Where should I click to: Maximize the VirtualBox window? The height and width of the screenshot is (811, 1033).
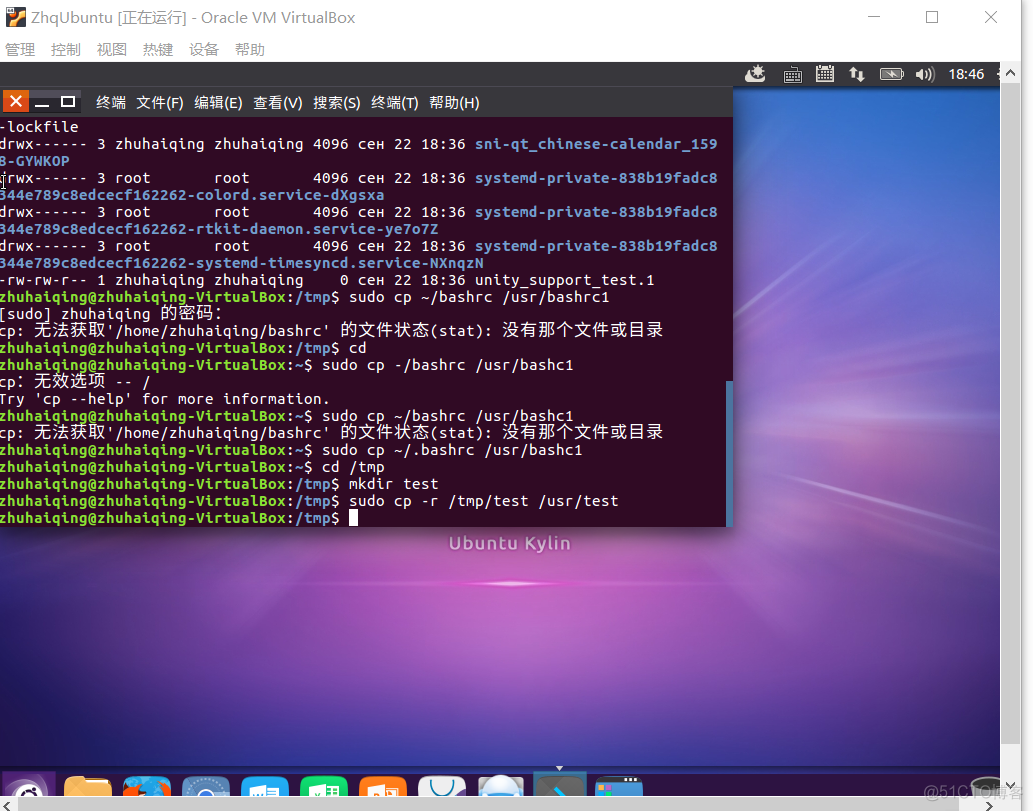(x=932, y=17)
